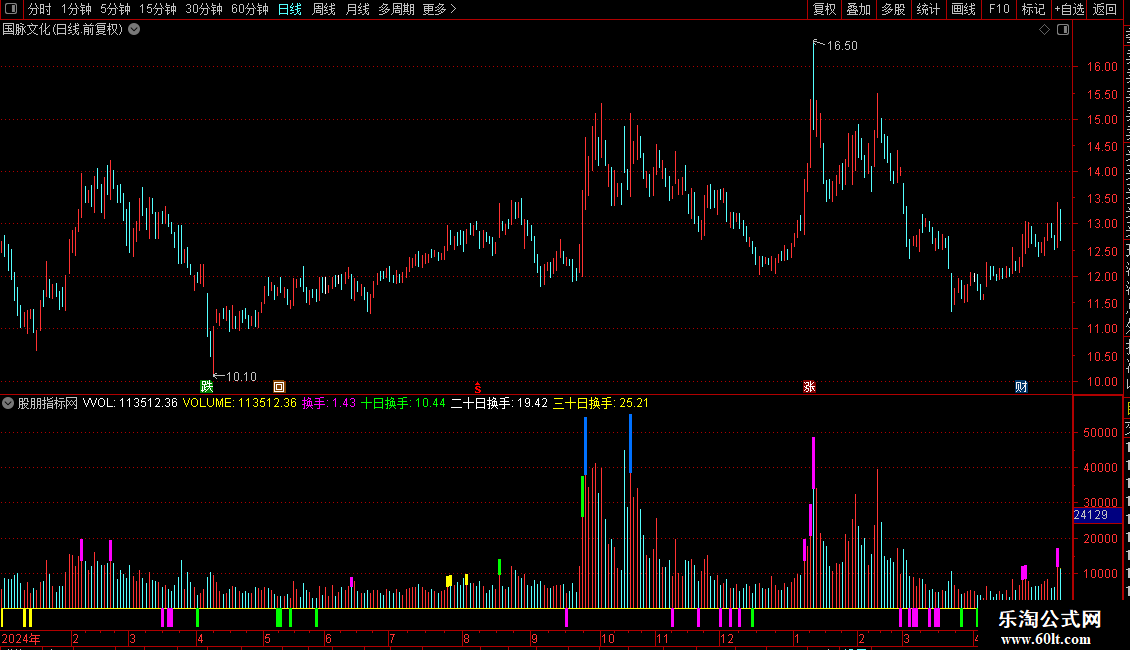1130x650 pixels.
Task: Click the 16.00 price axis label
Action: point(1102,67)
